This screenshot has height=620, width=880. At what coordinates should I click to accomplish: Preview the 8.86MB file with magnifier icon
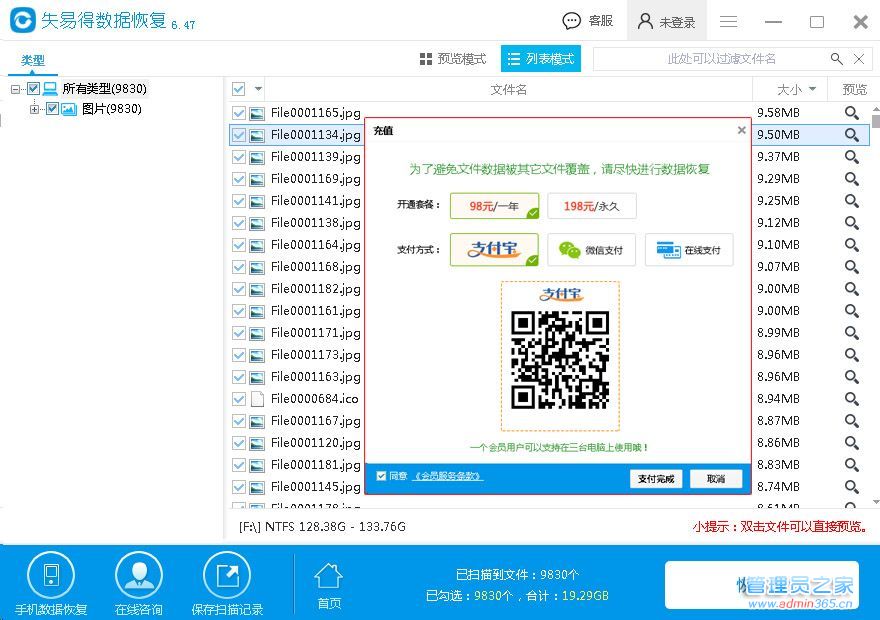(x=851, y=443)
